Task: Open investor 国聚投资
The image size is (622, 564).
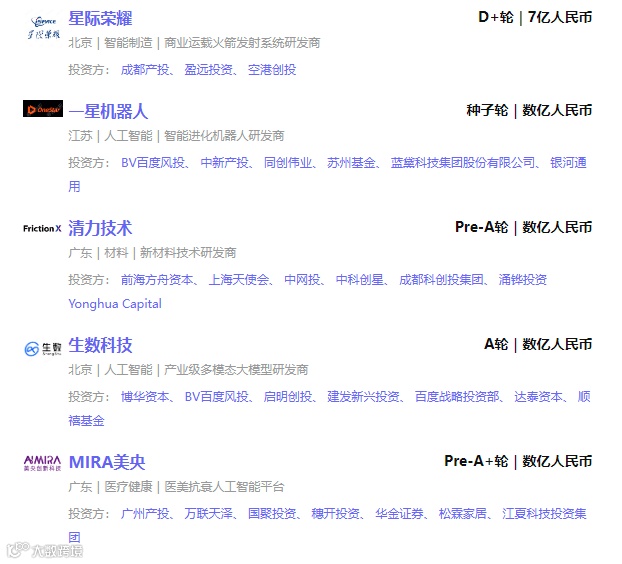Action: coord(272,514)
